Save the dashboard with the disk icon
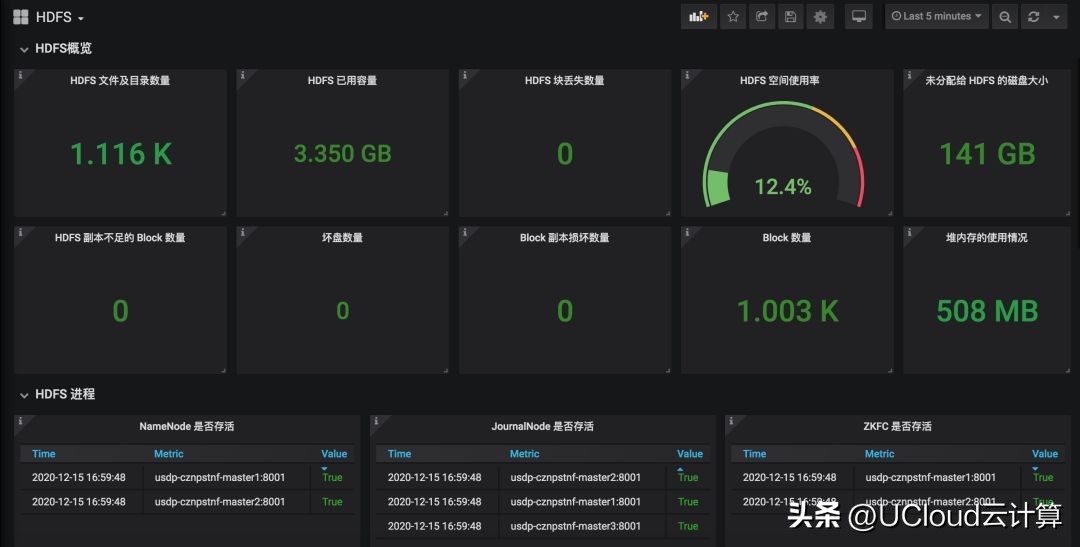The height and width of the screenshot is (547, 1080). [791, 17]
